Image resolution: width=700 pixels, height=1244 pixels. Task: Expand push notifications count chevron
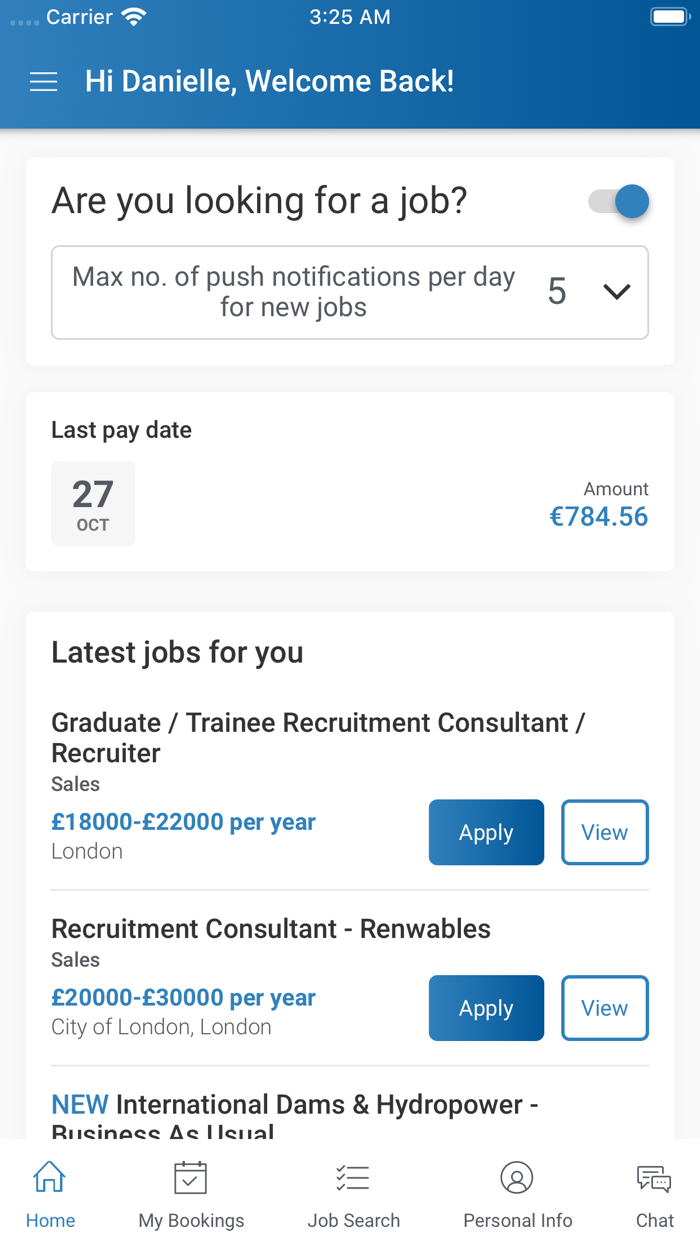(x=617, y=292)
